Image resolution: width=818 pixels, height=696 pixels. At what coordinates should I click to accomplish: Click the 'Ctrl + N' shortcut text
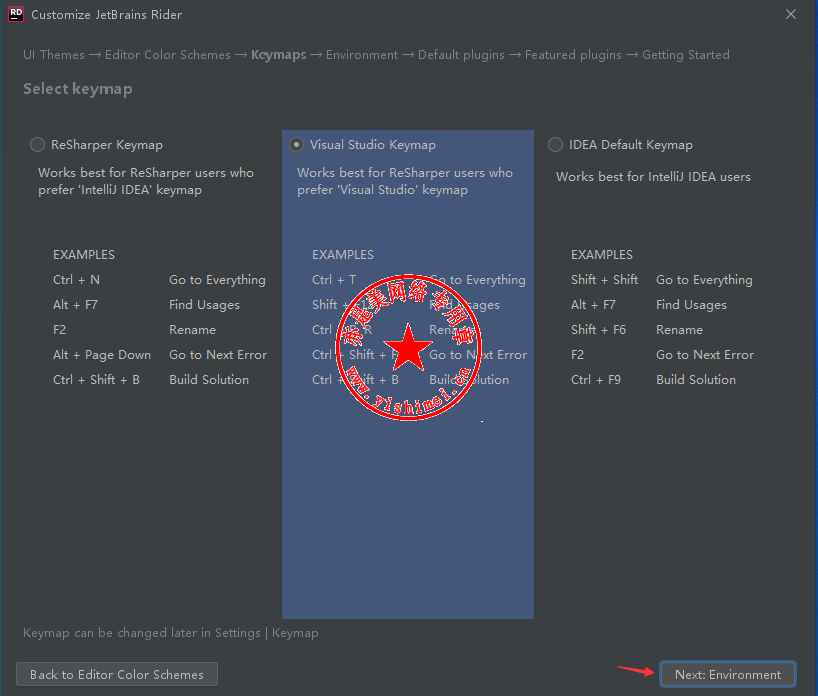click(x=76, y=280)
